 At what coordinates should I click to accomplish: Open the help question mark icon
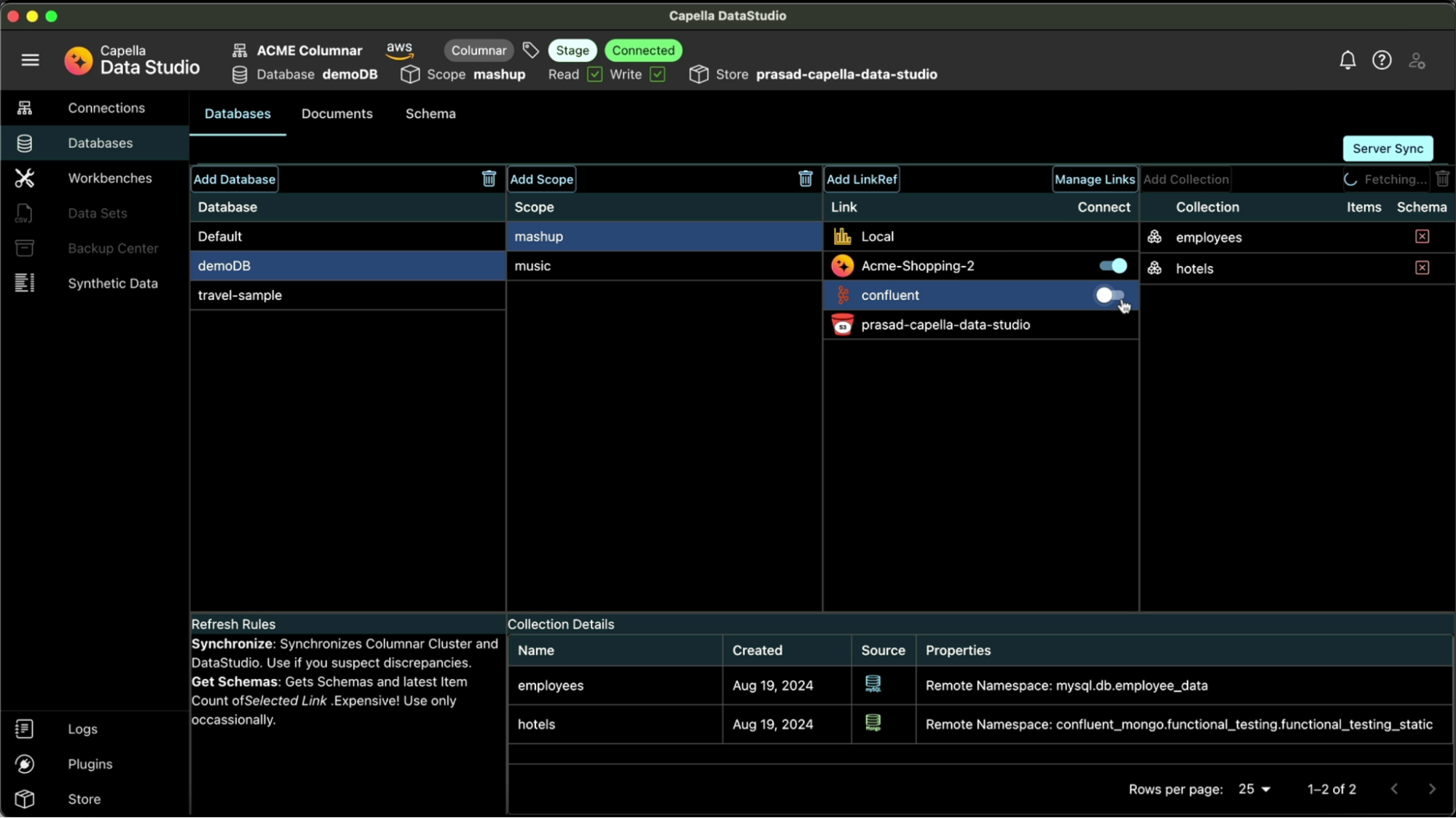tap(1382, 60)
